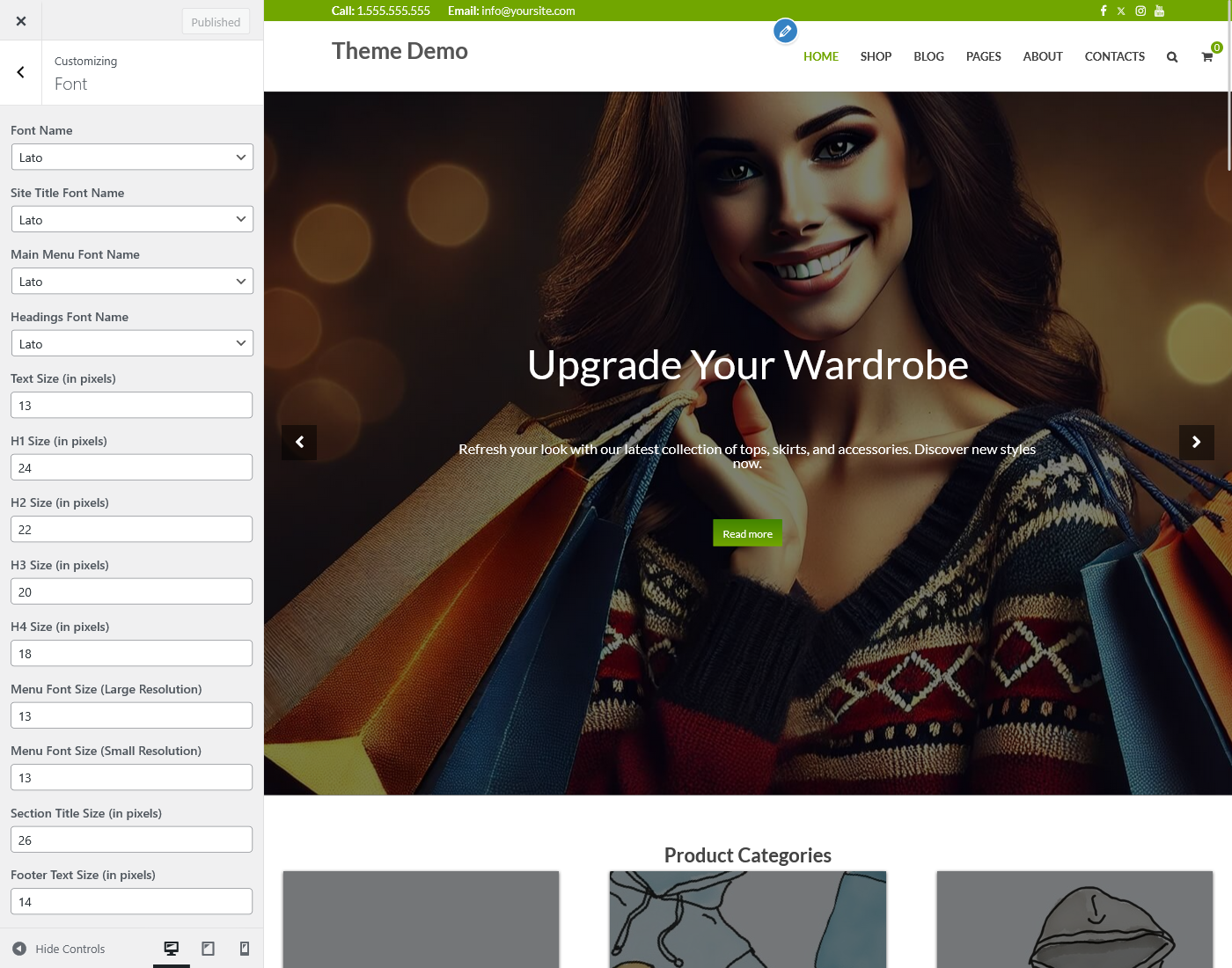Viewport: 1232px width, 968px height.
Task: Navigate to the CONTACTS menu item
Action: tap(1114, 56)
